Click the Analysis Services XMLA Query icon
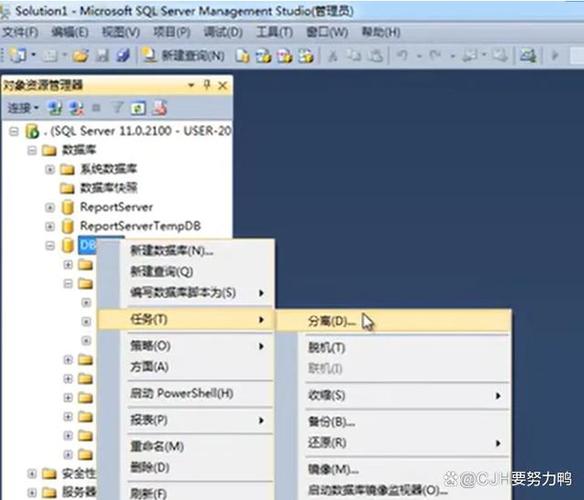 306,56
